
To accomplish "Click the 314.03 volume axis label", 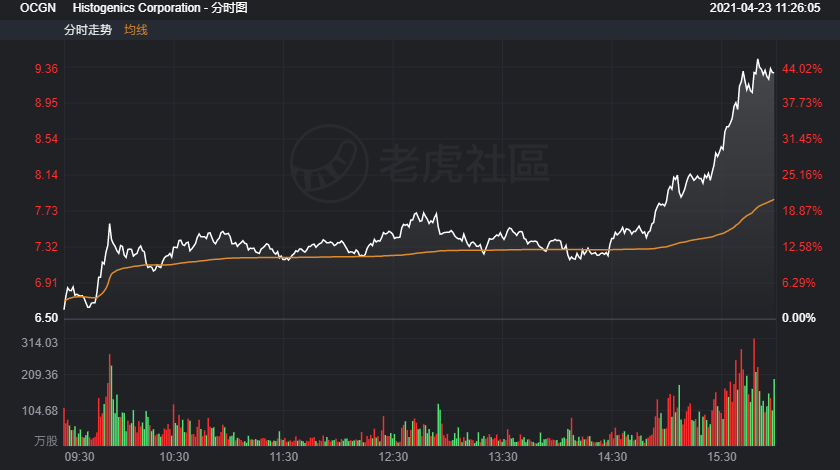I will 40,343.
